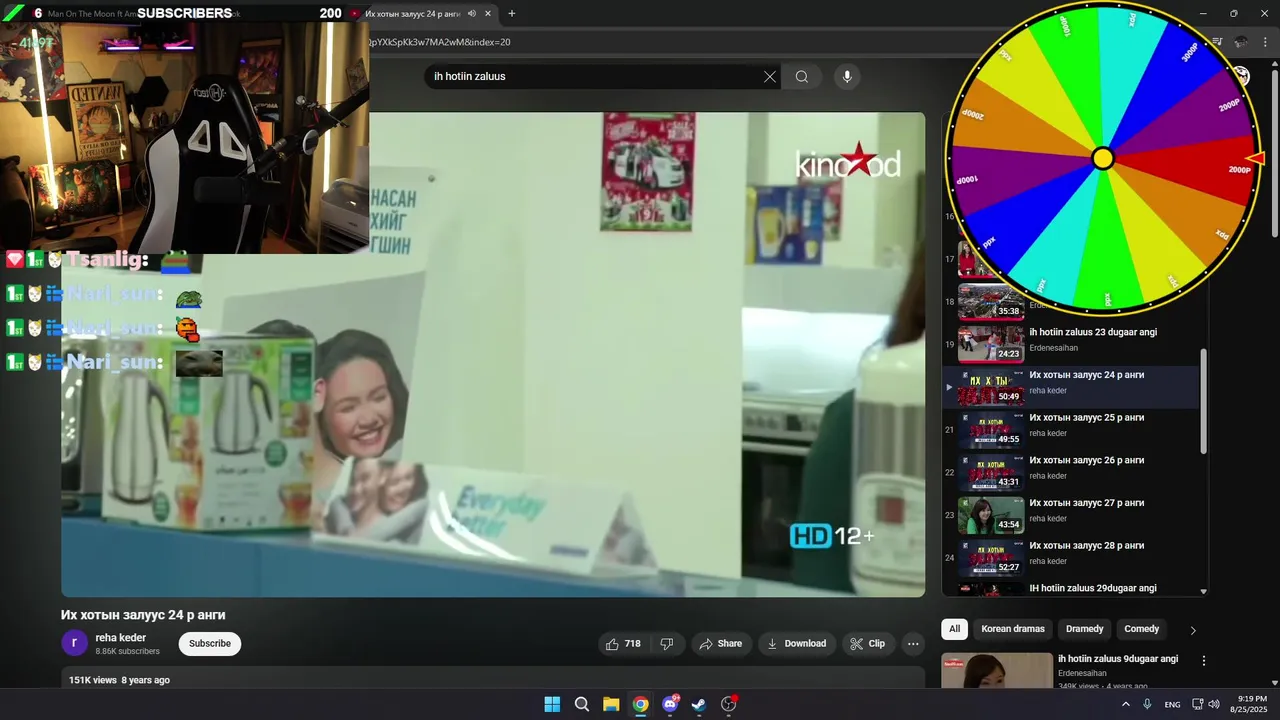This screenshot has height=720, width=1280.
Task: Play playlist item 'IH hotiin zaluus 29dugaar angi'
Action: 1093,588
